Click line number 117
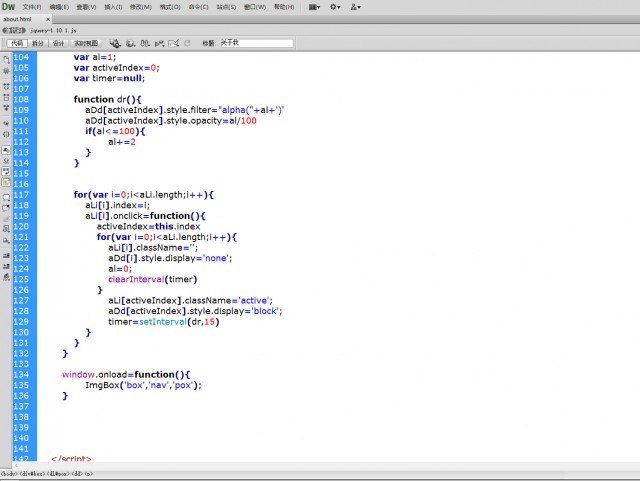Viewport: 640px width, 481px height. click(21, 195)
